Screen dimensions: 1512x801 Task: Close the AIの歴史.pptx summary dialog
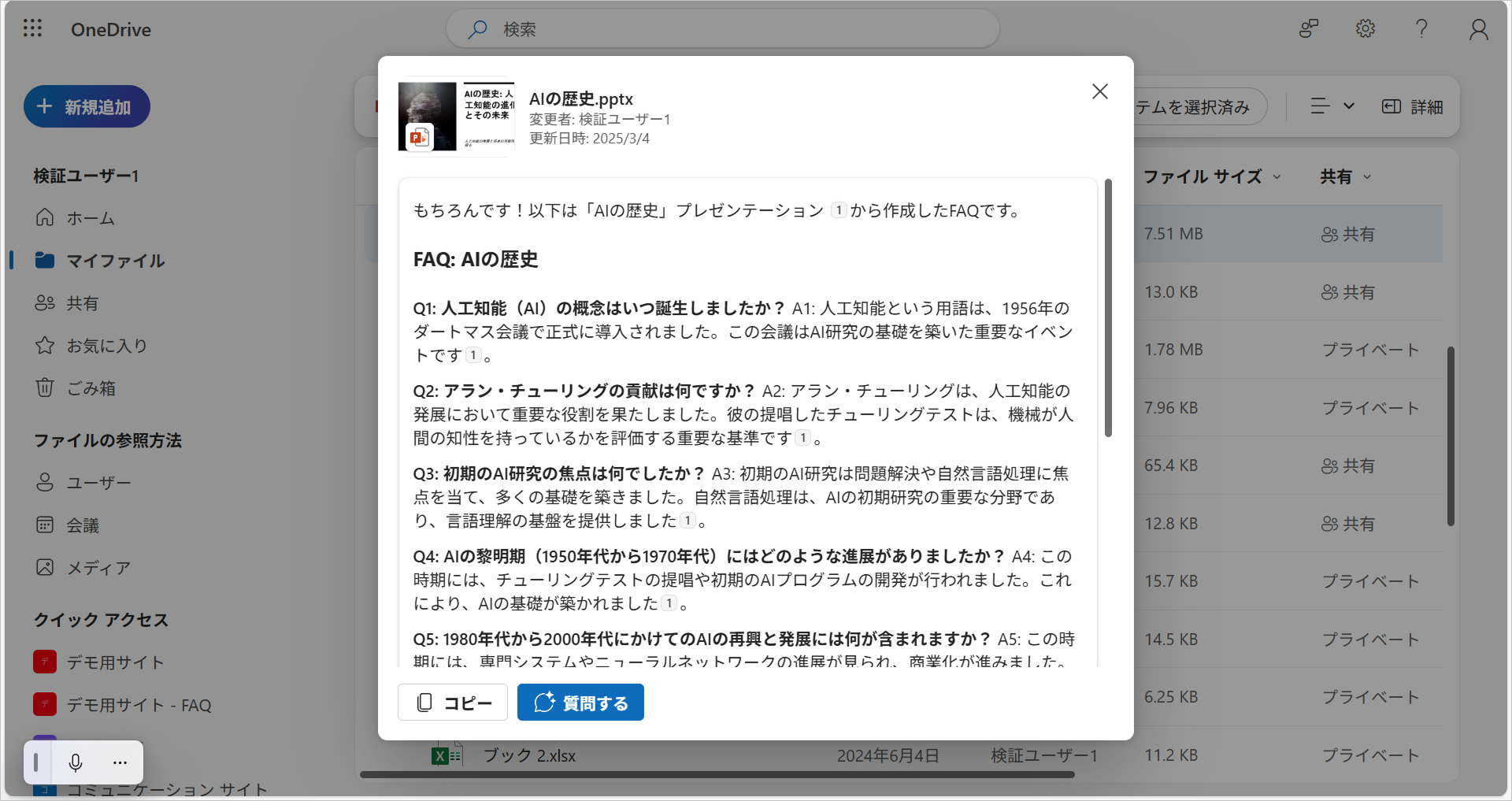1099,91
